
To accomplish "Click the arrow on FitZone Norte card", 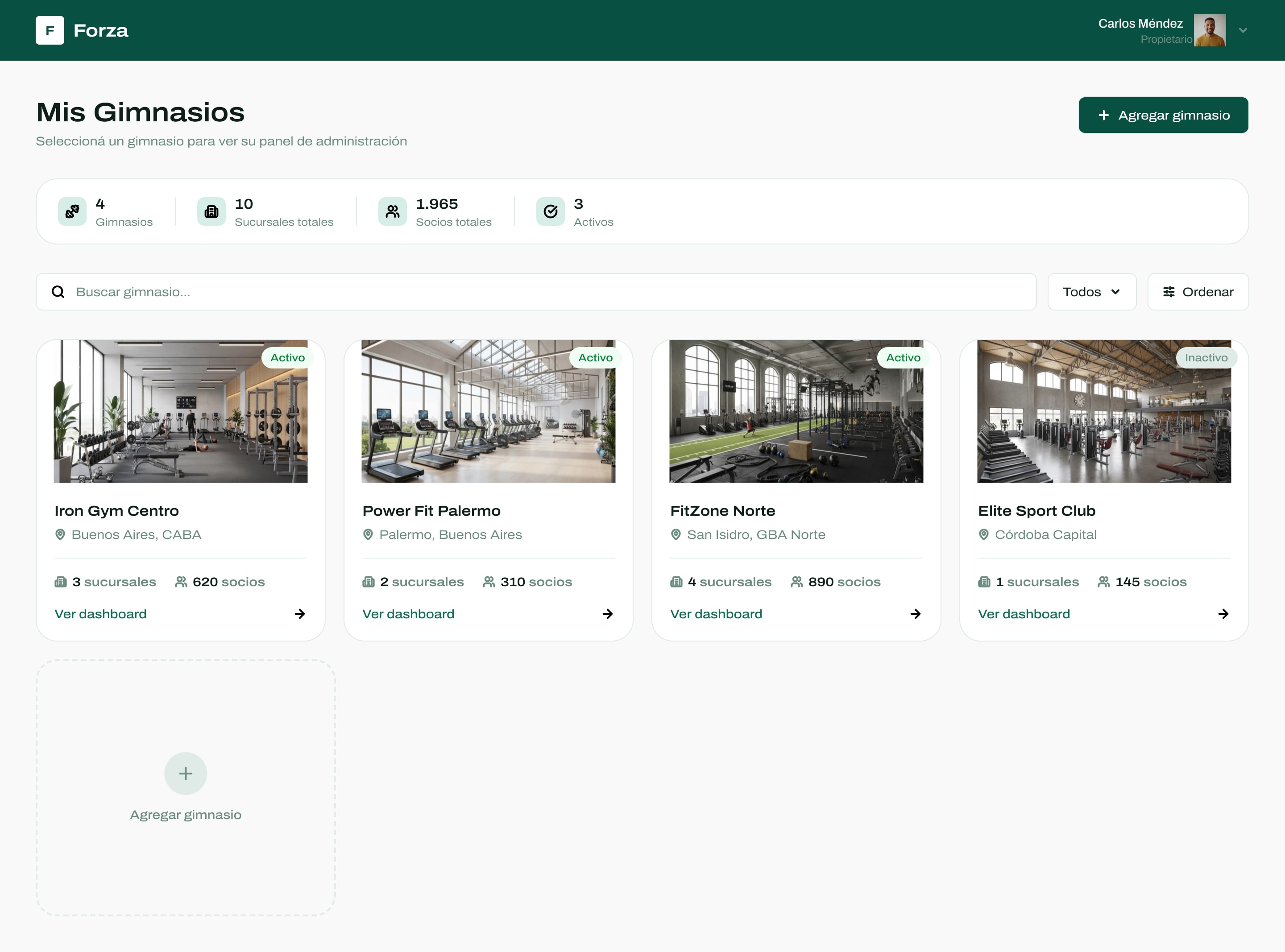I will pos(915,614).
